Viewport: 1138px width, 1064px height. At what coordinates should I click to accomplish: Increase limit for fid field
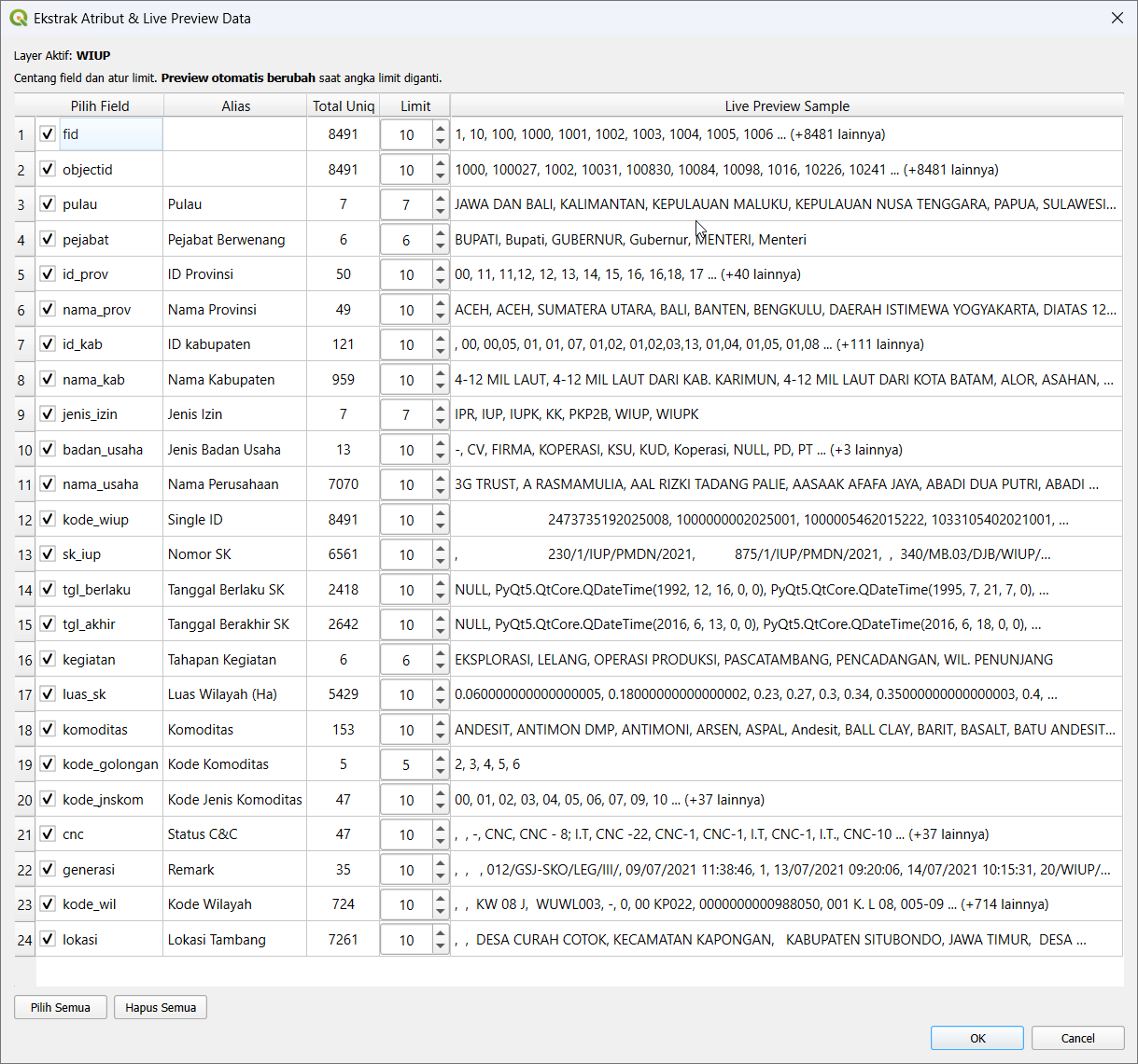pyautogui.click(x=440, y=128)
